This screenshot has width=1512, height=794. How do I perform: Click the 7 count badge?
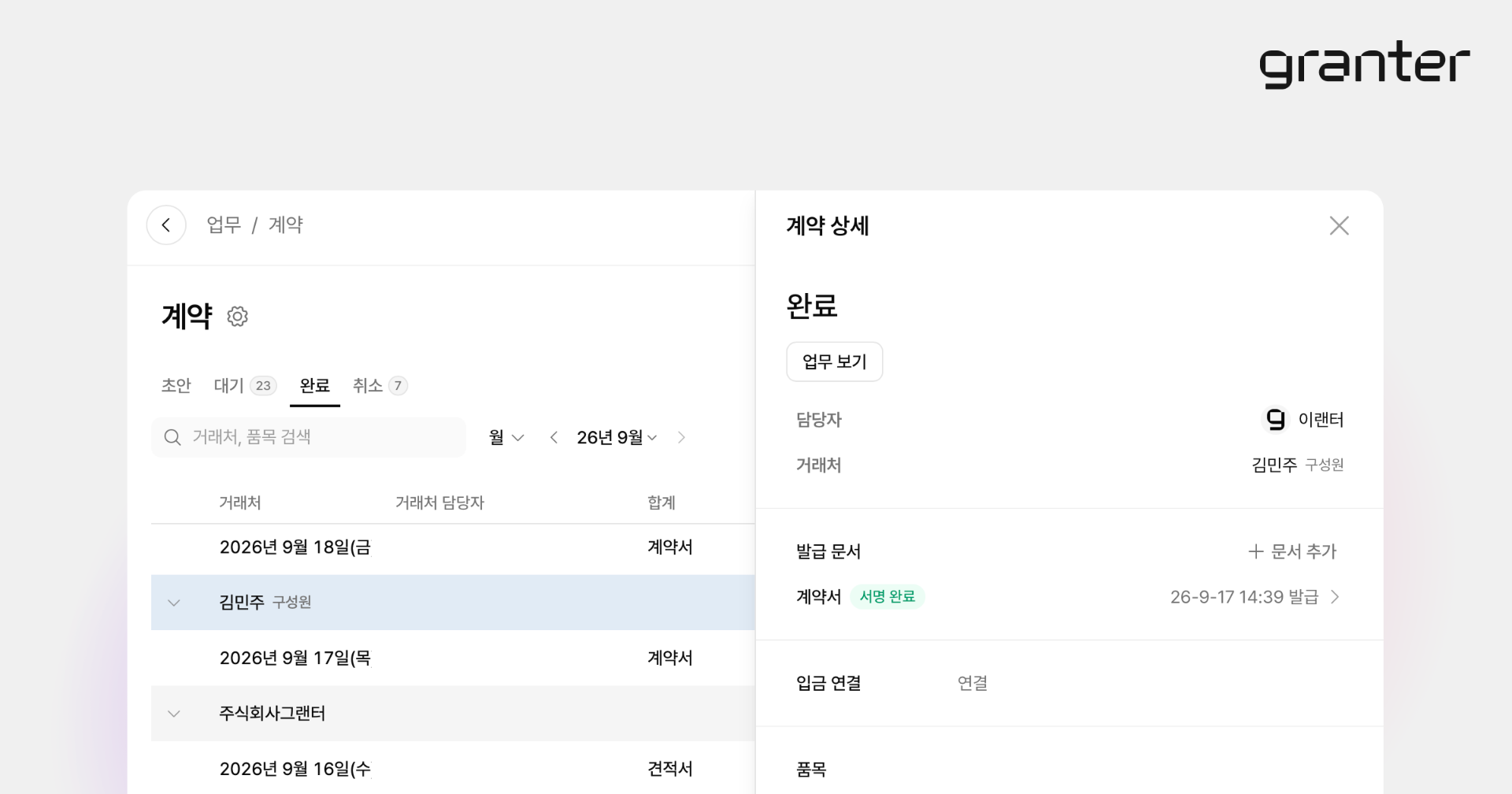(x=398, y=386)
